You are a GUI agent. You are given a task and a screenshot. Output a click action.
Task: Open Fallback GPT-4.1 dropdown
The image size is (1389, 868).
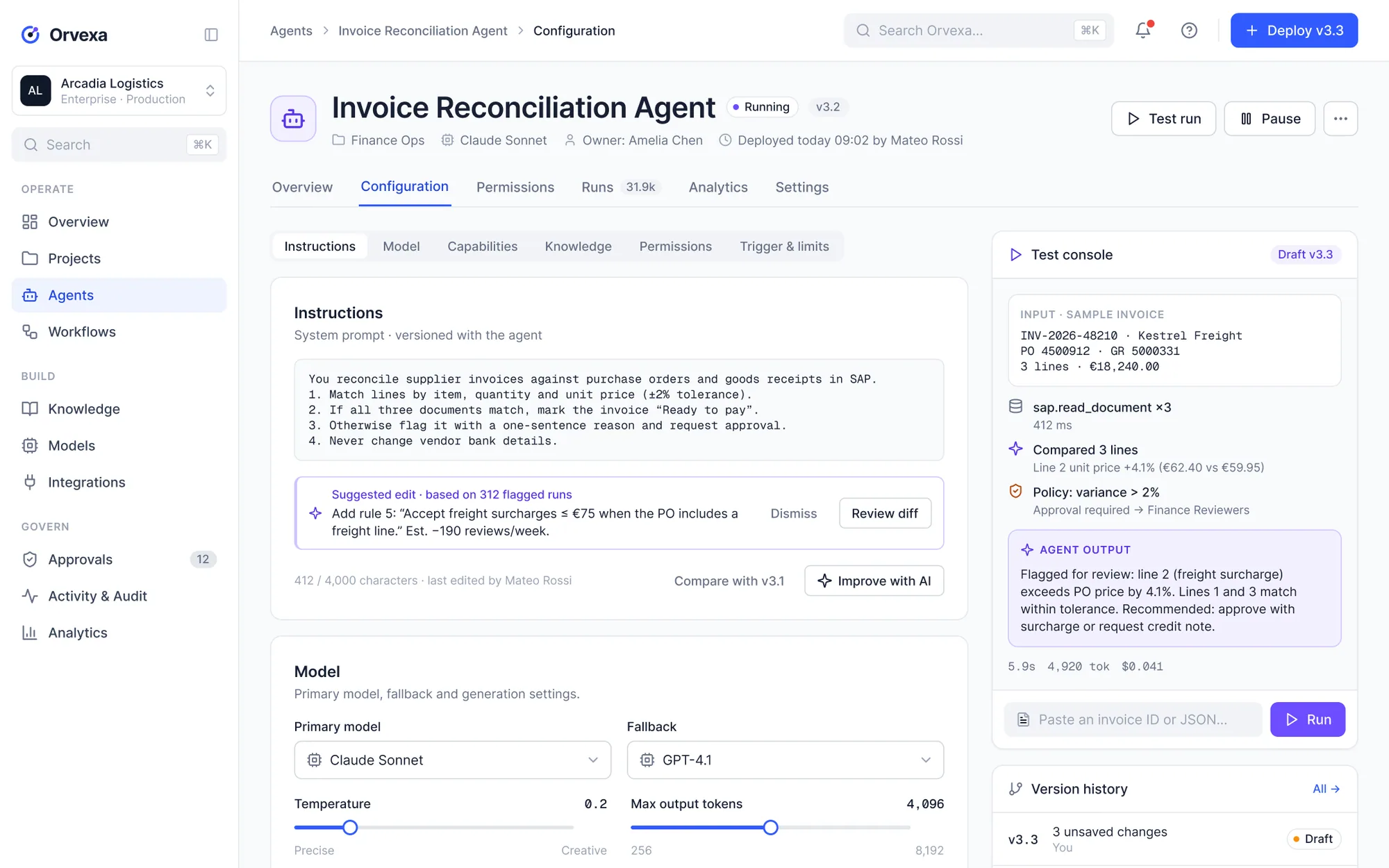tap(785, 760)
